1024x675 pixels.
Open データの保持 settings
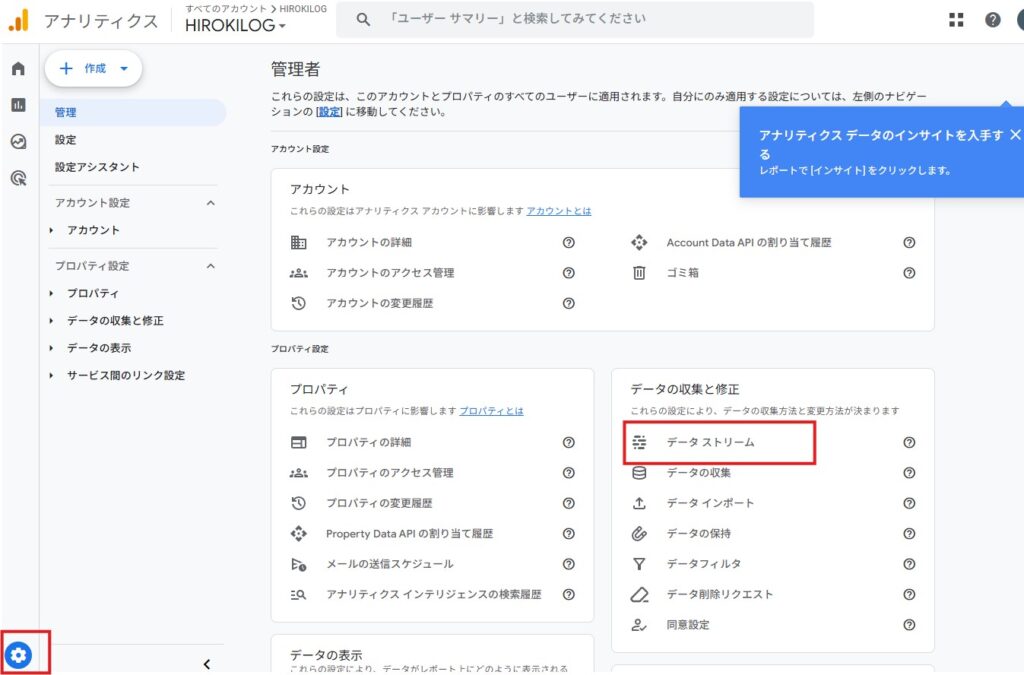[x=698, y=533]
